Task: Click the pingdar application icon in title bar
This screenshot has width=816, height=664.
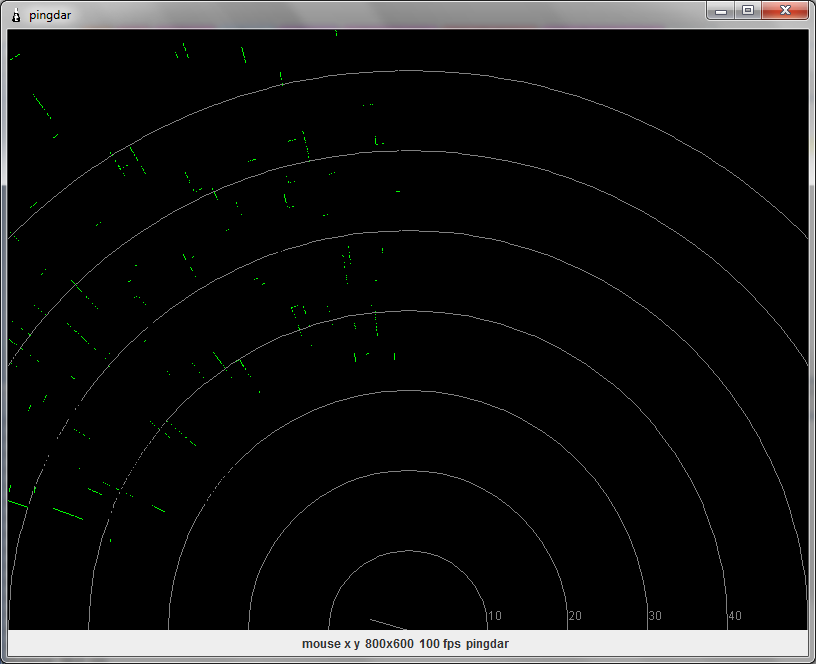Action: [16, 16]
